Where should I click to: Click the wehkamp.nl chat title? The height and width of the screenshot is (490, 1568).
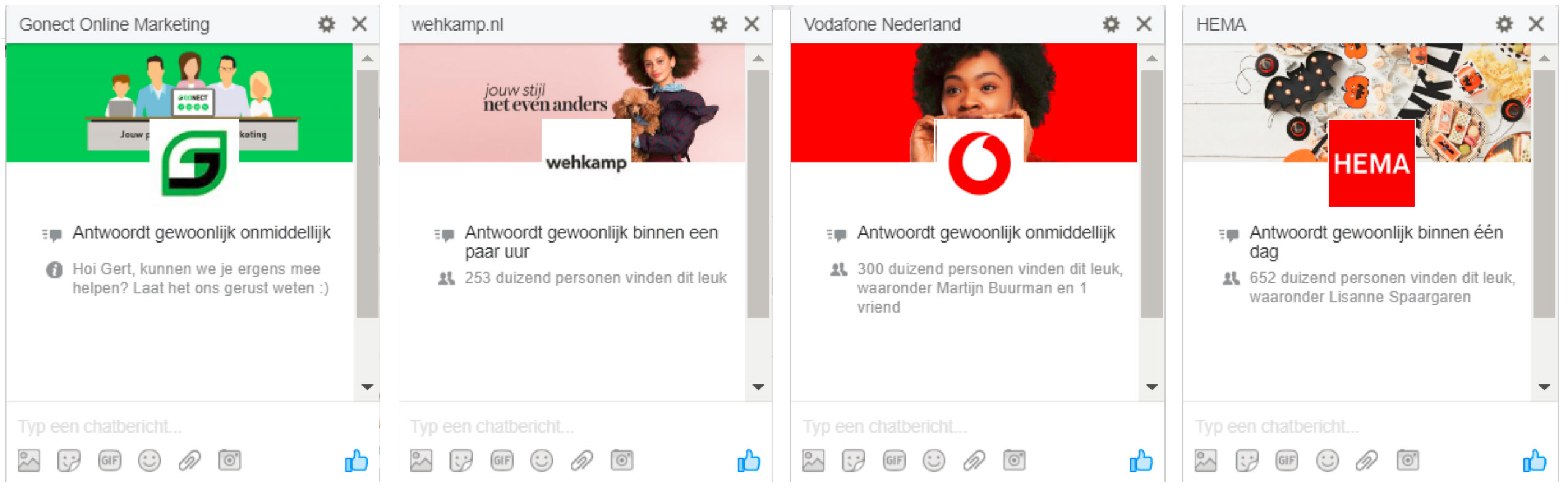pos(457,24)
